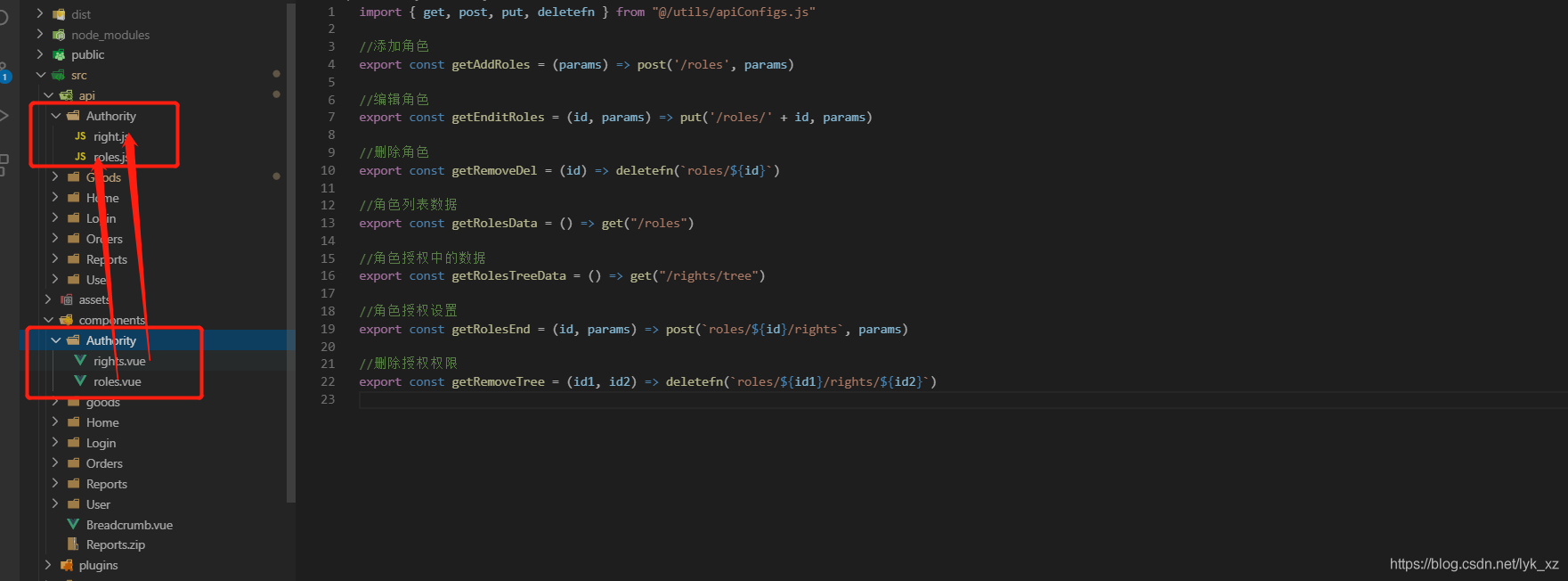Click the node_modules folder icon

click(59, 35)
